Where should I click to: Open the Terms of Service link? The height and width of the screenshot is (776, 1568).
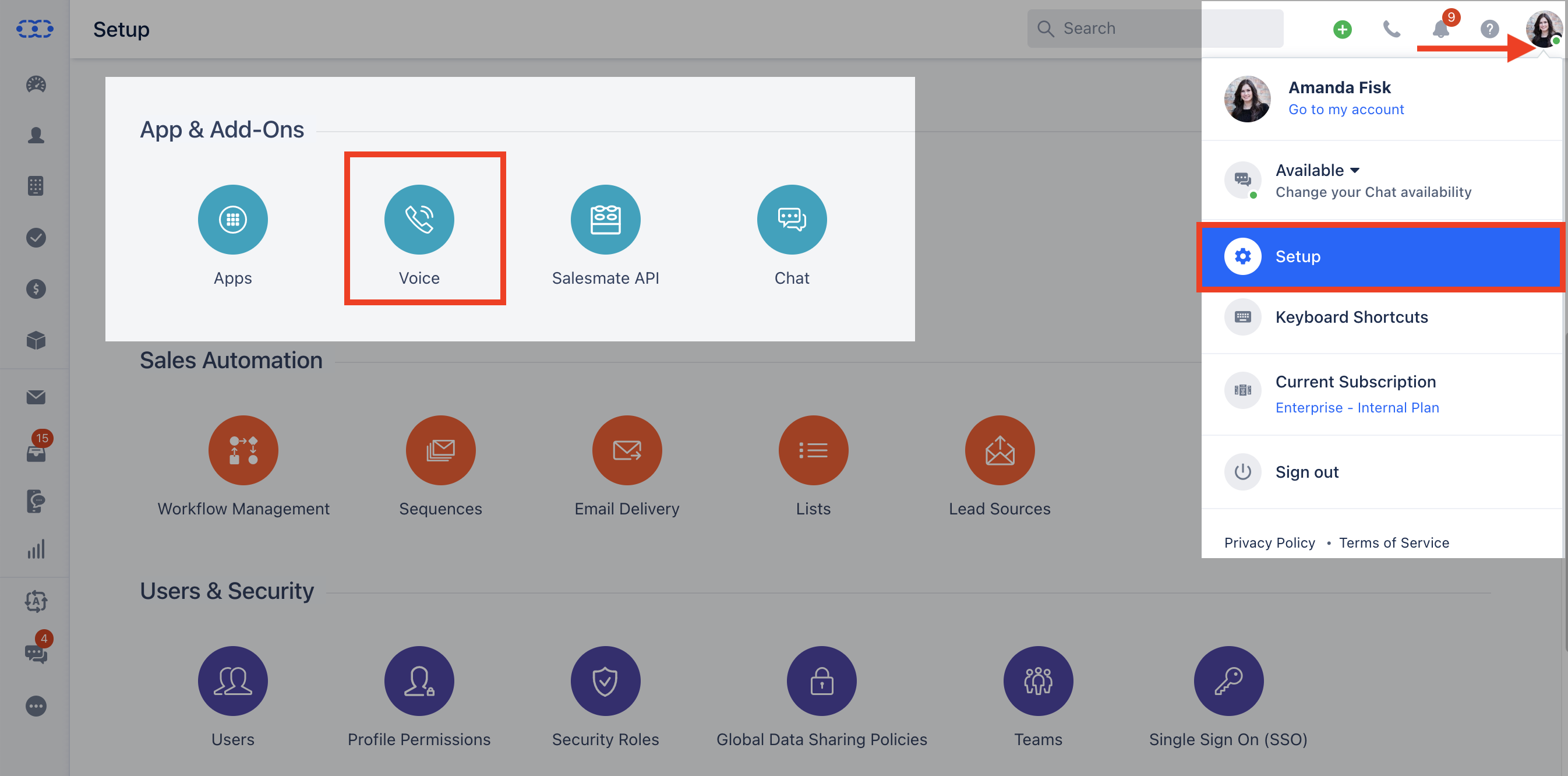point(1394,543)
